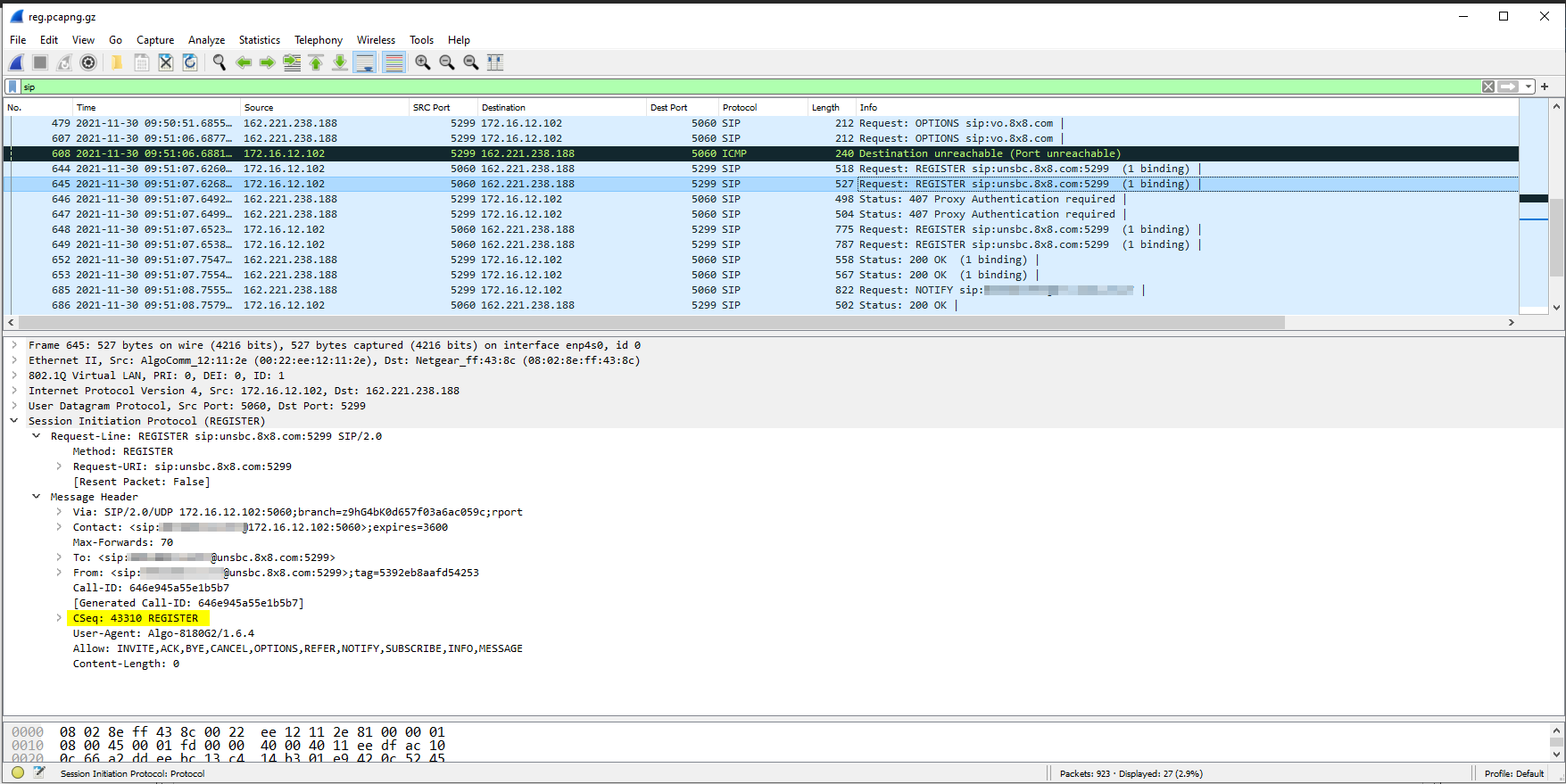The width and height of the screenshot is (1566, 784).
Task: Select the Call-ID 646e945a55e1b5b7 line
Action: point(151,588)
